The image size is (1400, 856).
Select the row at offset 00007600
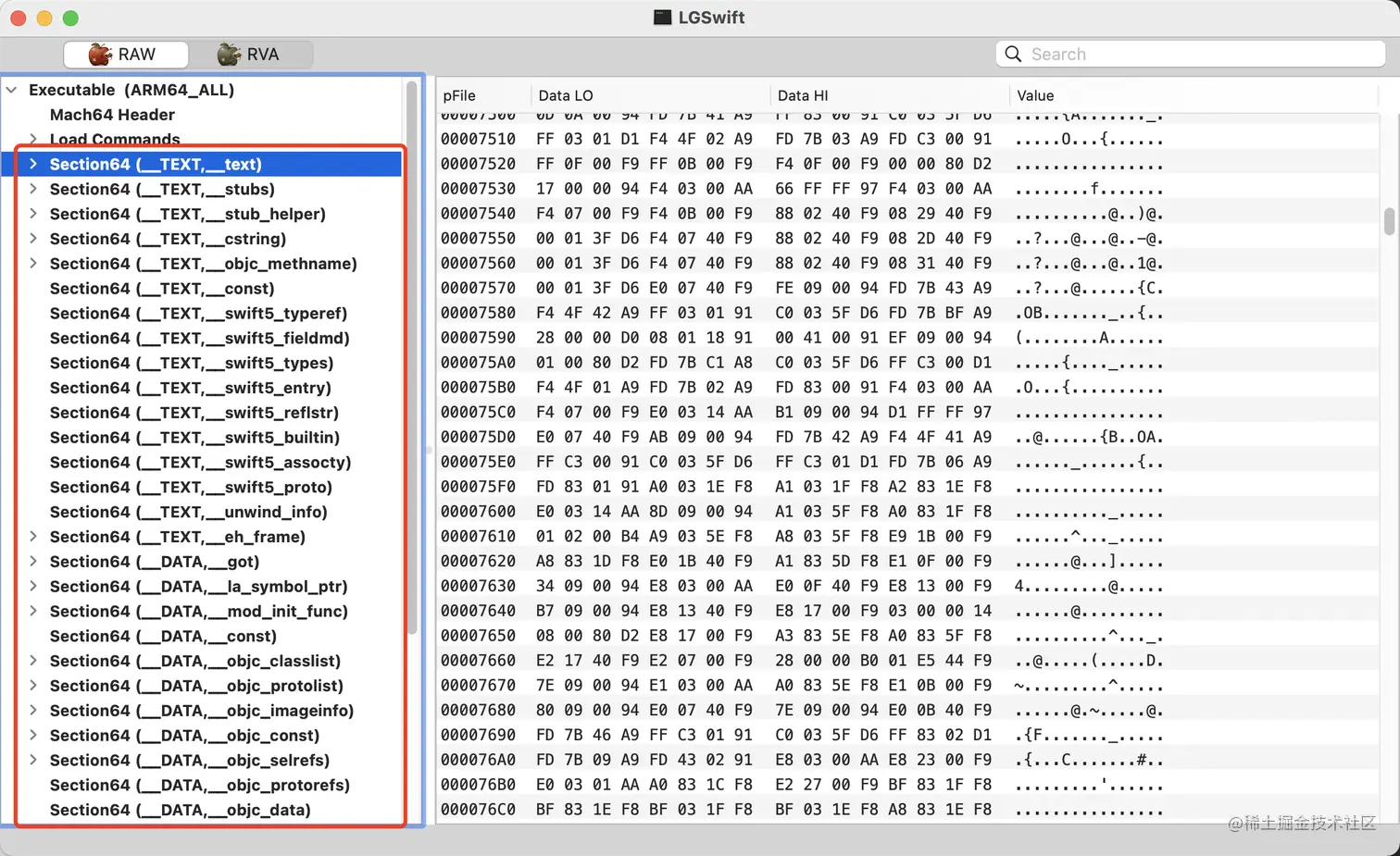click(x=909, y=513)
